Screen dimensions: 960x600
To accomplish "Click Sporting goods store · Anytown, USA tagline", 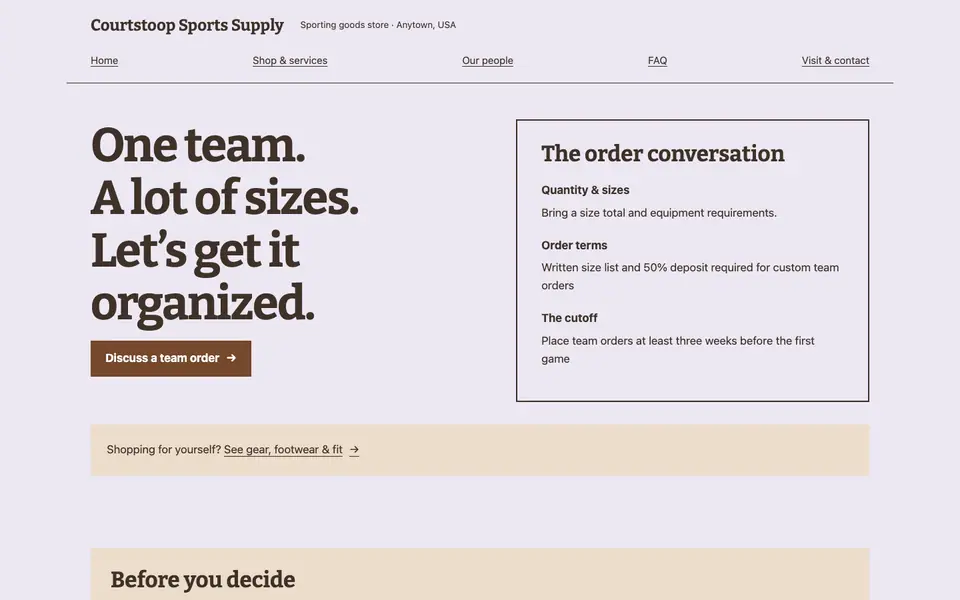I will pos(378,25).
